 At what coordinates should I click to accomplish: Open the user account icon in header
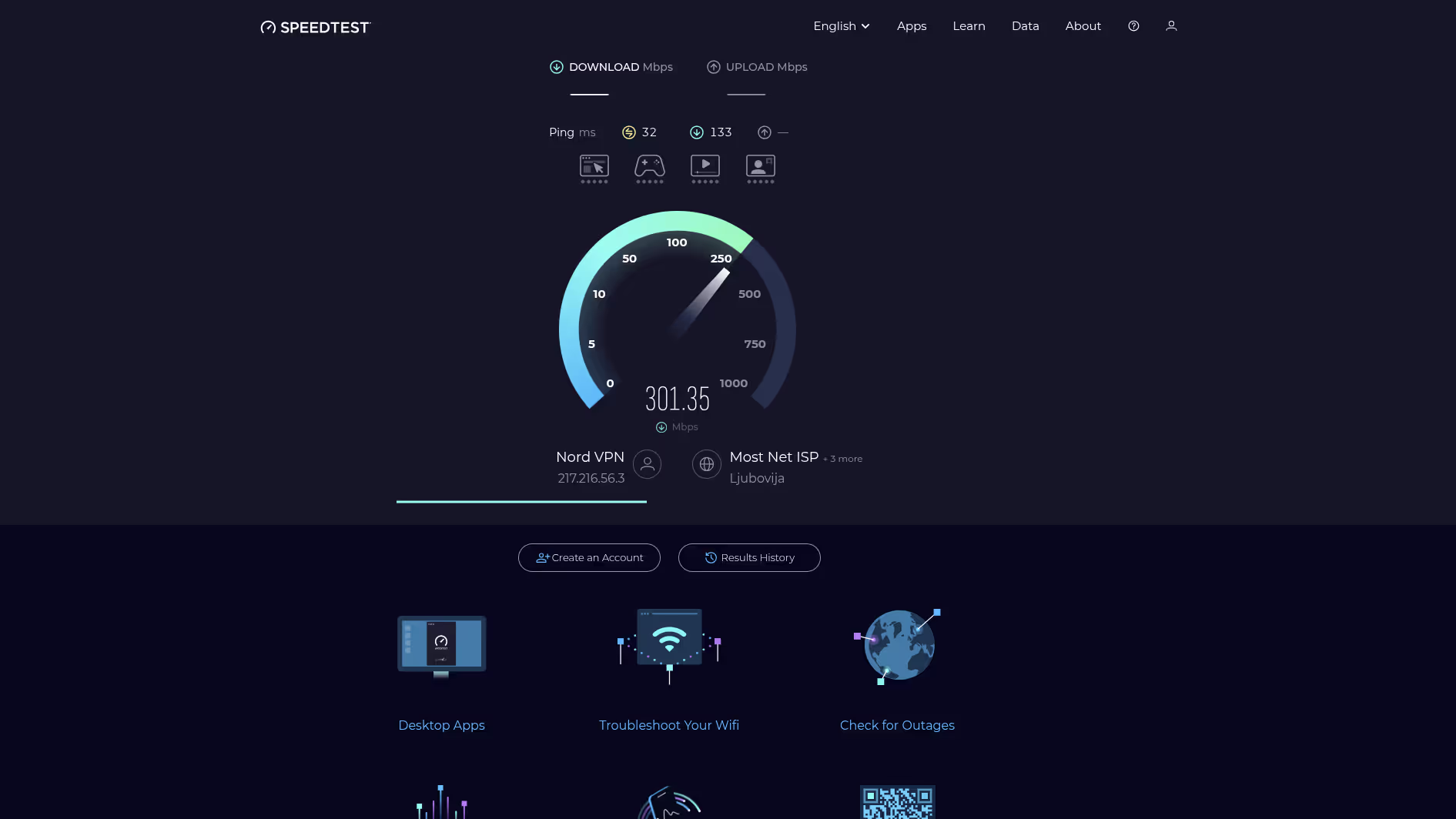click(1171, 25)
